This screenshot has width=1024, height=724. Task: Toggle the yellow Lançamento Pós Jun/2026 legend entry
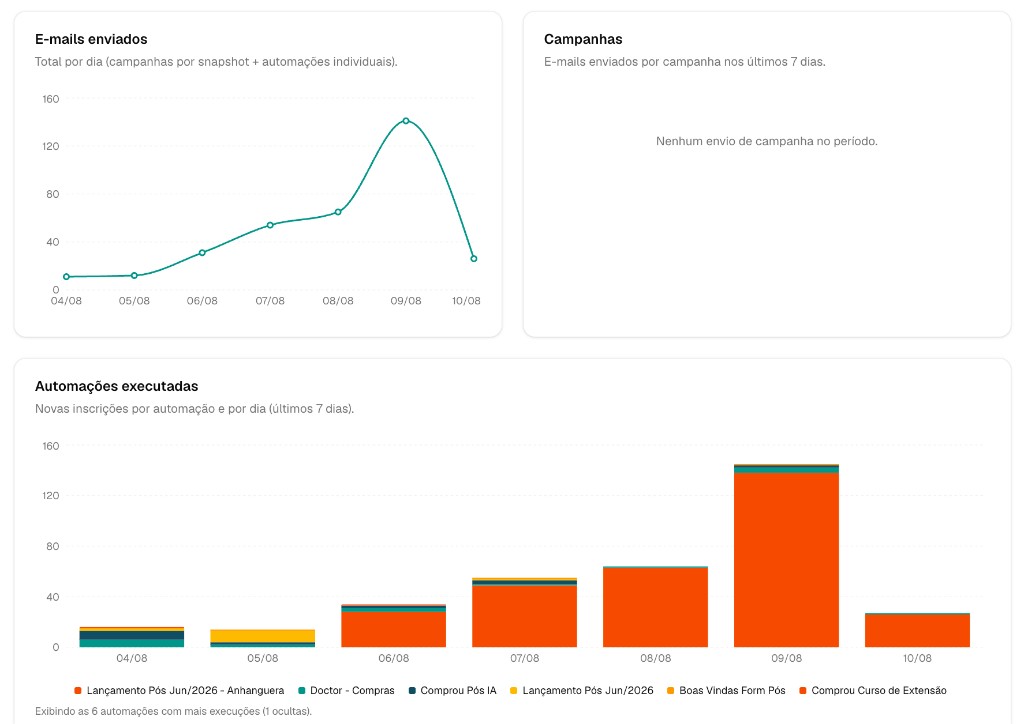[x=582, y=690]
